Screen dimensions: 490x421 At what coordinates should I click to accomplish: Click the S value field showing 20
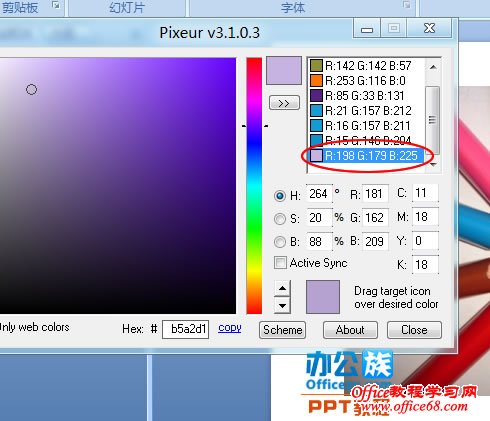tap(319, 218)
